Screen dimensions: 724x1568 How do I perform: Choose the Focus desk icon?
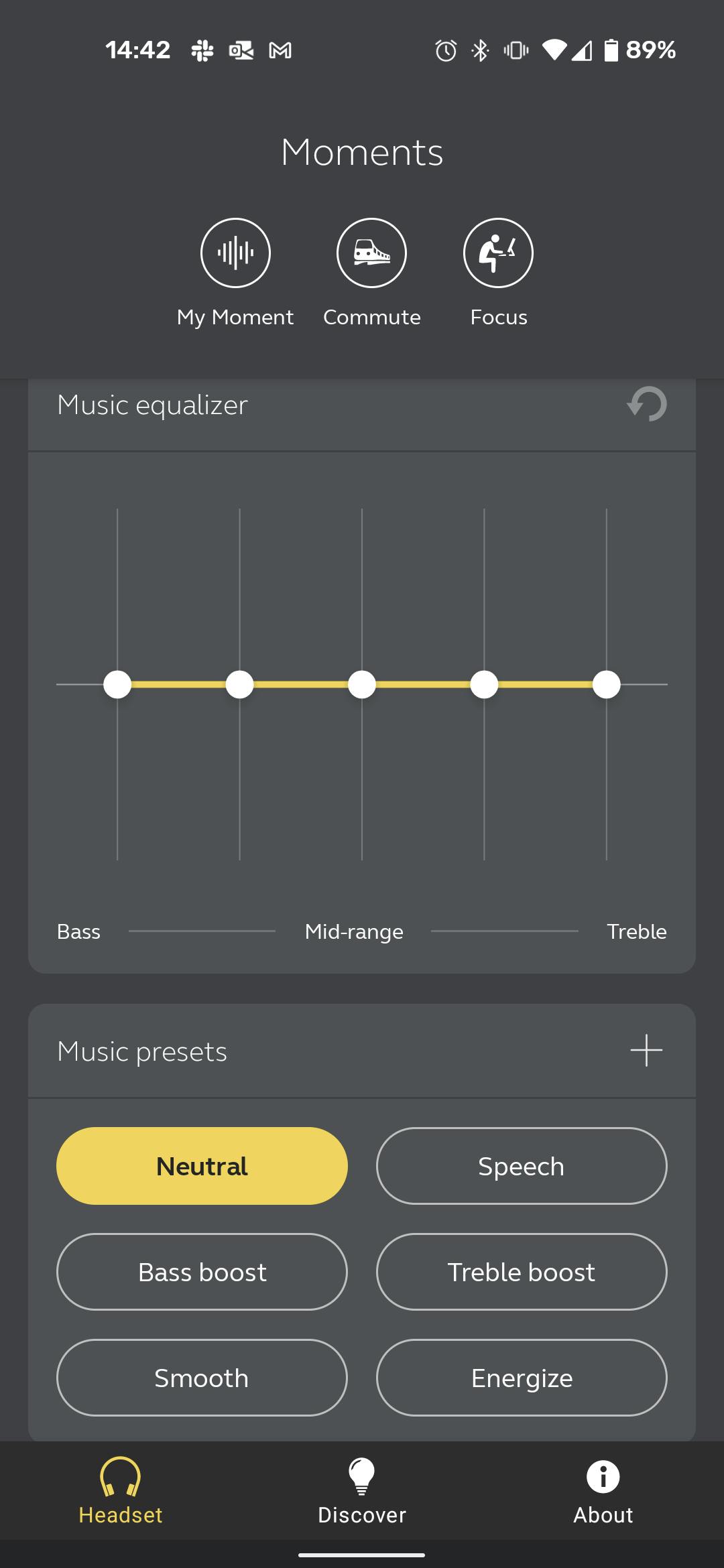[x=498, y=253]
